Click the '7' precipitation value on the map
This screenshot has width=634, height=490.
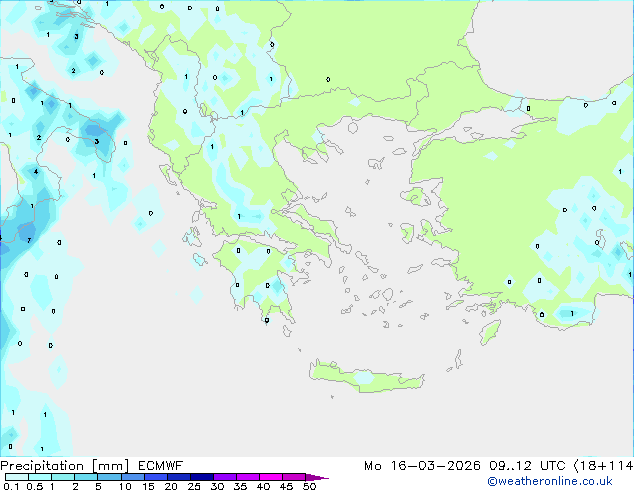[29, 241]
